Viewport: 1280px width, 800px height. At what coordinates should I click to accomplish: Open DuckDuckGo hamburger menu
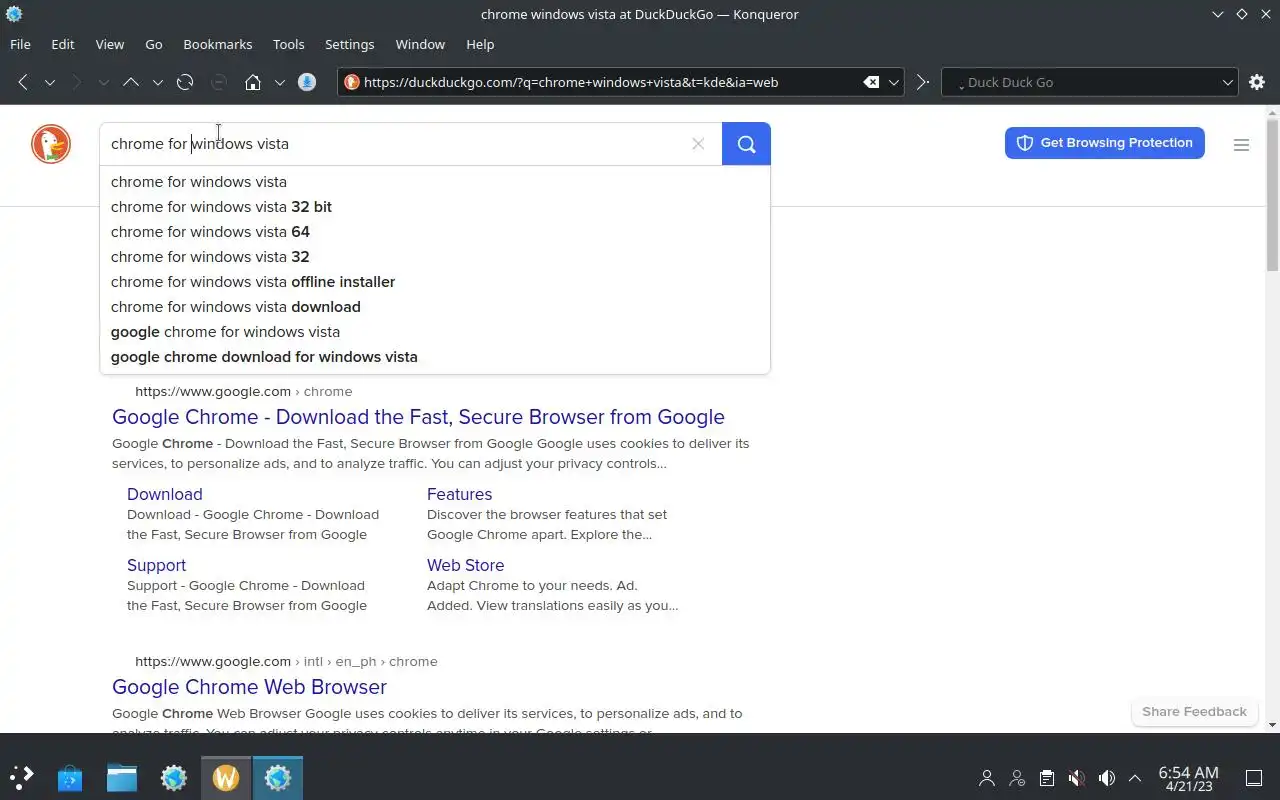point(1241,145)
